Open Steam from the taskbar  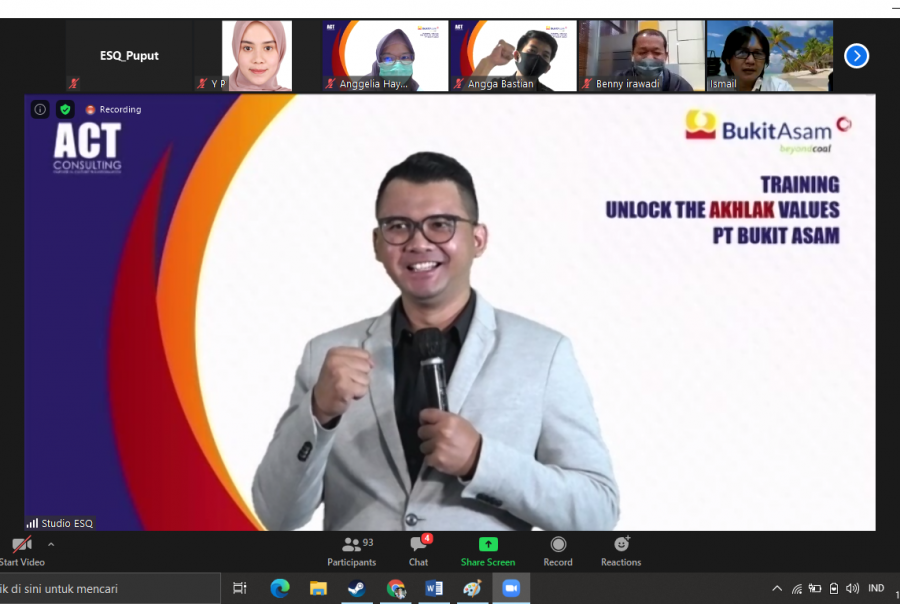pyautogui.click(x=357, y=589)
